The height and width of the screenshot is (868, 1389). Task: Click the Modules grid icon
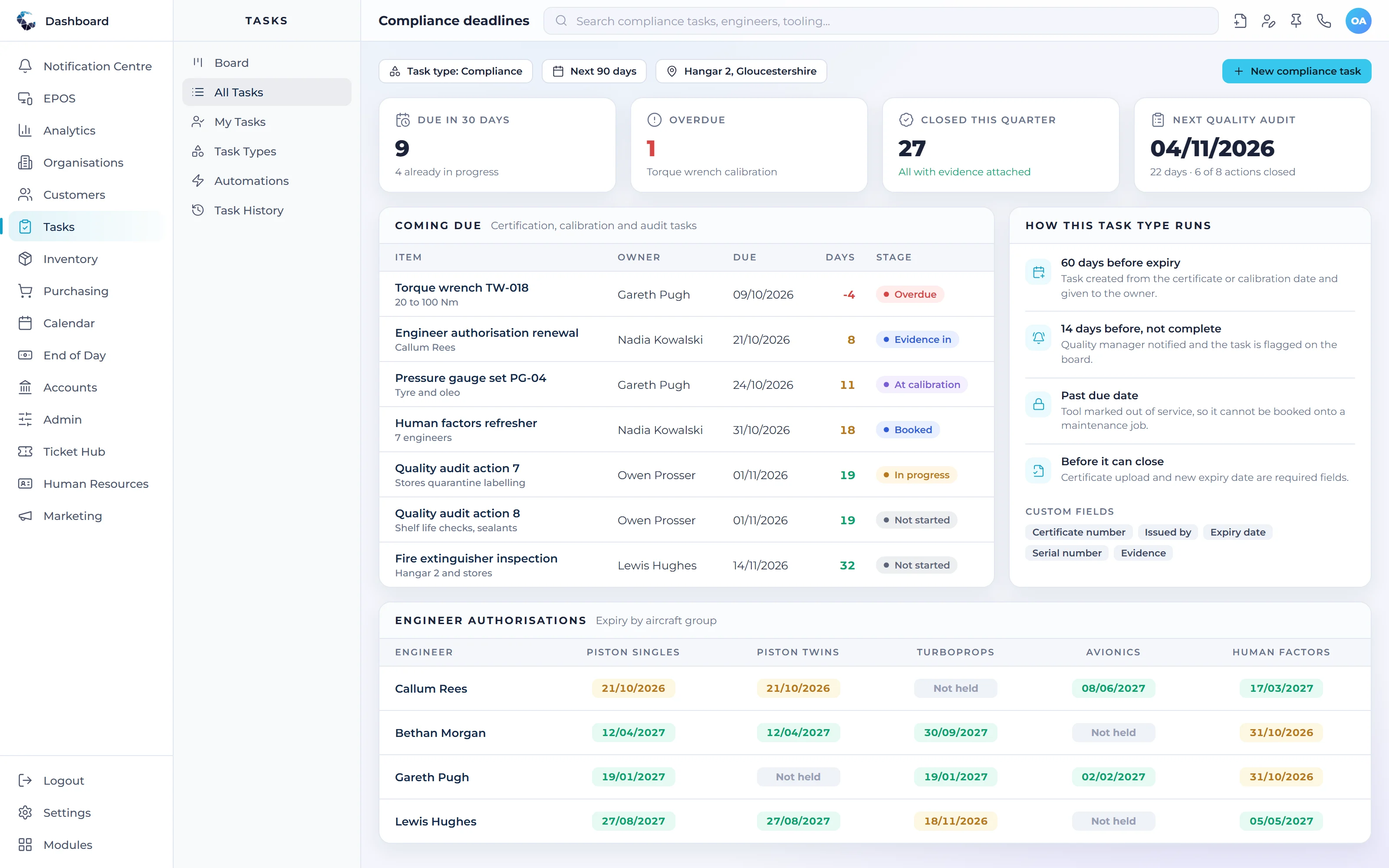pyautogui.click(x=25, y=845)
